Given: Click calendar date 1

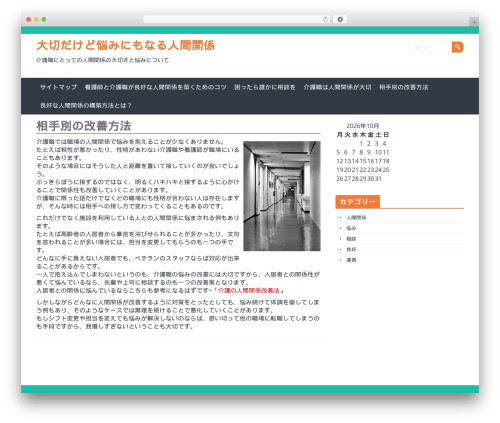Looking at the screenshot, I should pyautogui.click(x=361, y=144).
